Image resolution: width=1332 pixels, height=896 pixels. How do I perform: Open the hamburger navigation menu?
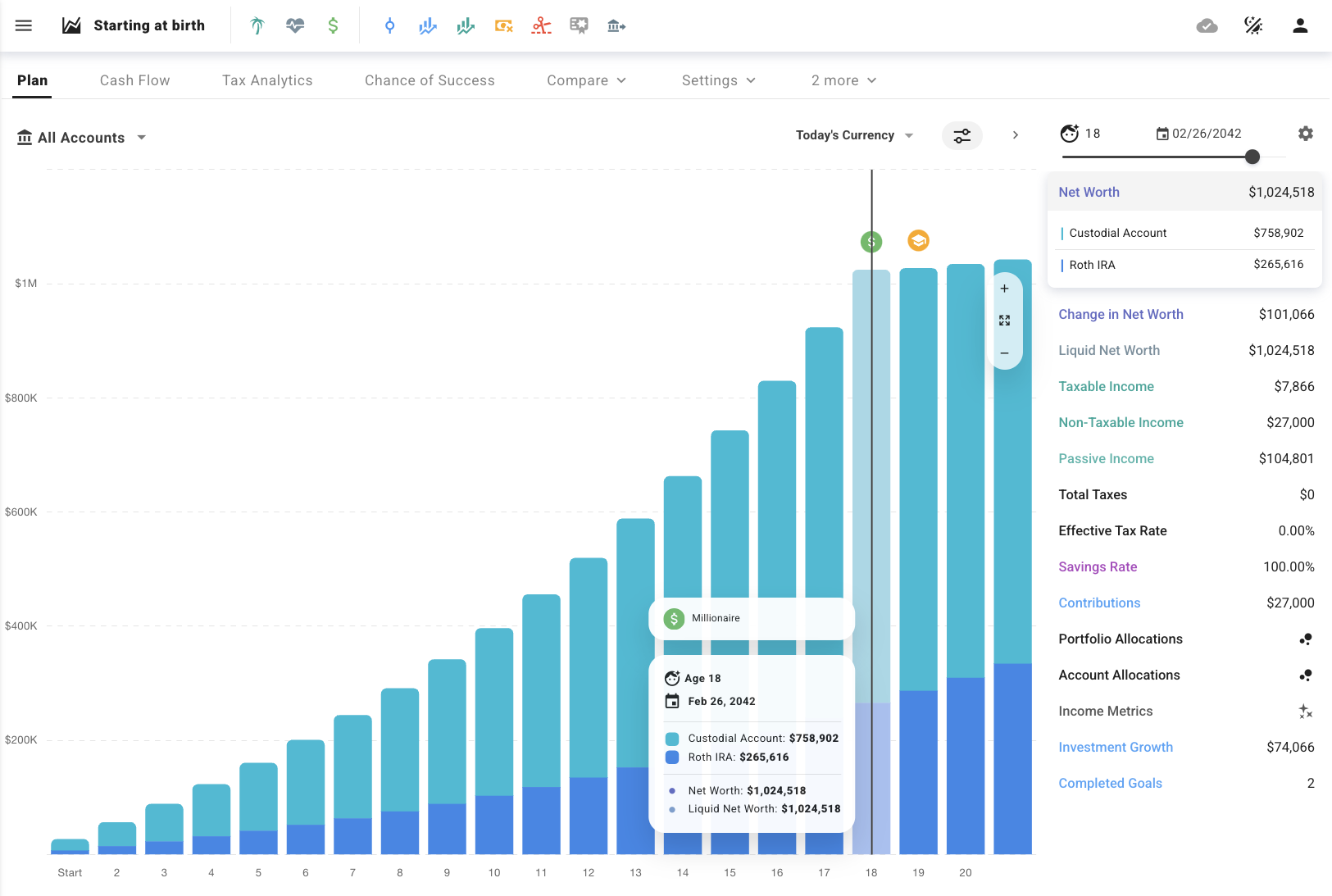click(x=24, y=26)
